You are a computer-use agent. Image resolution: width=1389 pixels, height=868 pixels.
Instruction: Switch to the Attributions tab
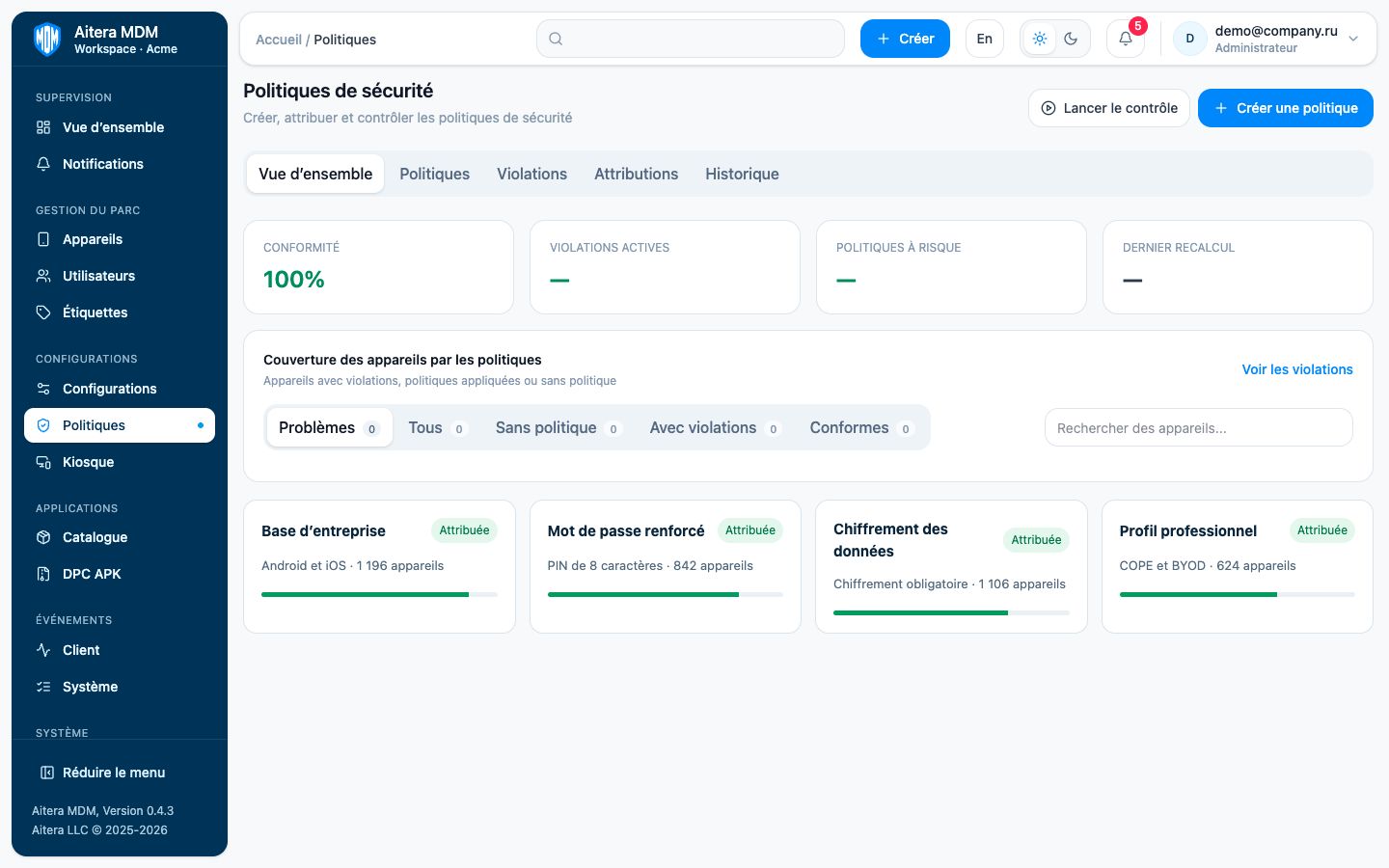click(637, 174)
